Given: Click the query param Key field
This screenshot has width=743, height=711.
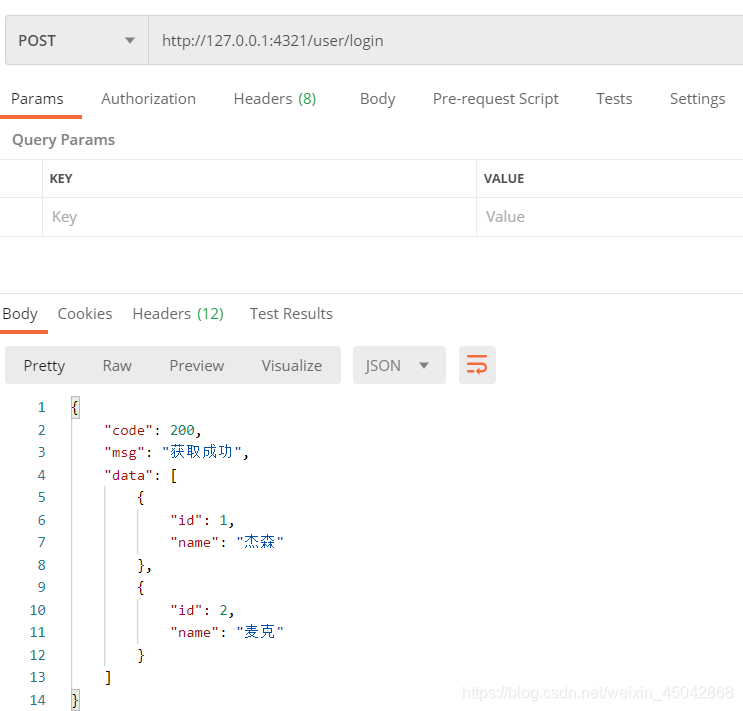Looking at the screenshot, I should [258, 217].
